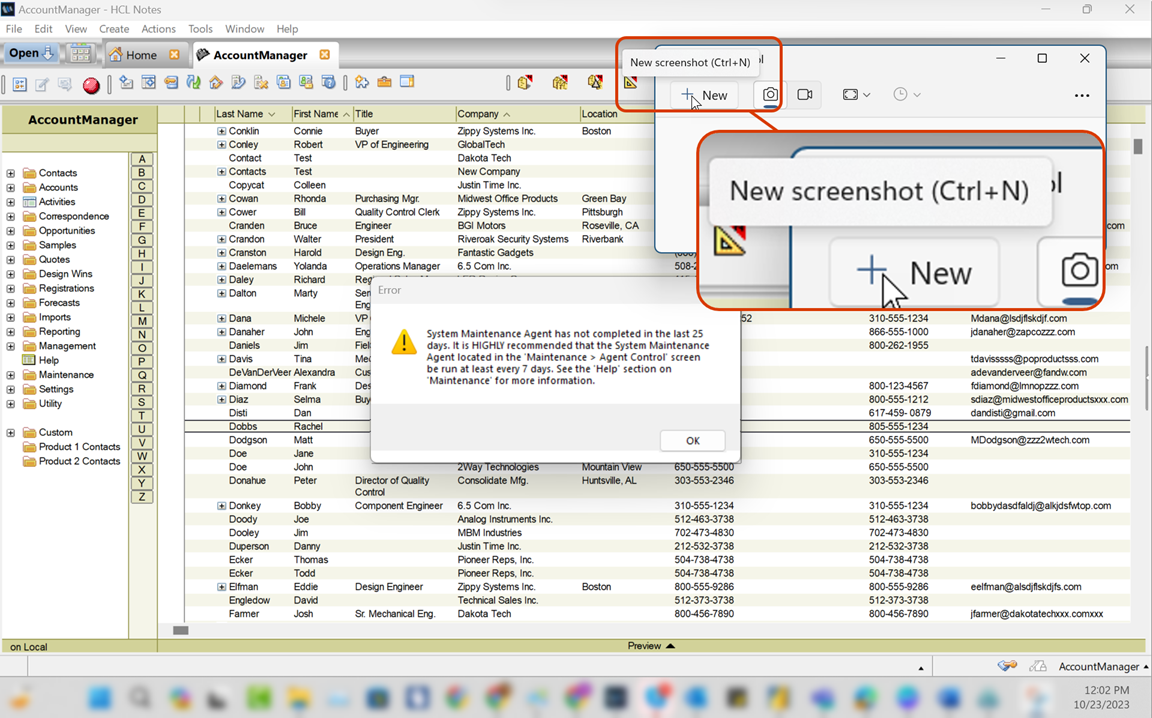Click the New screenshot button
The width and height of the screenshot is (1152, 718).
point(704,95)
